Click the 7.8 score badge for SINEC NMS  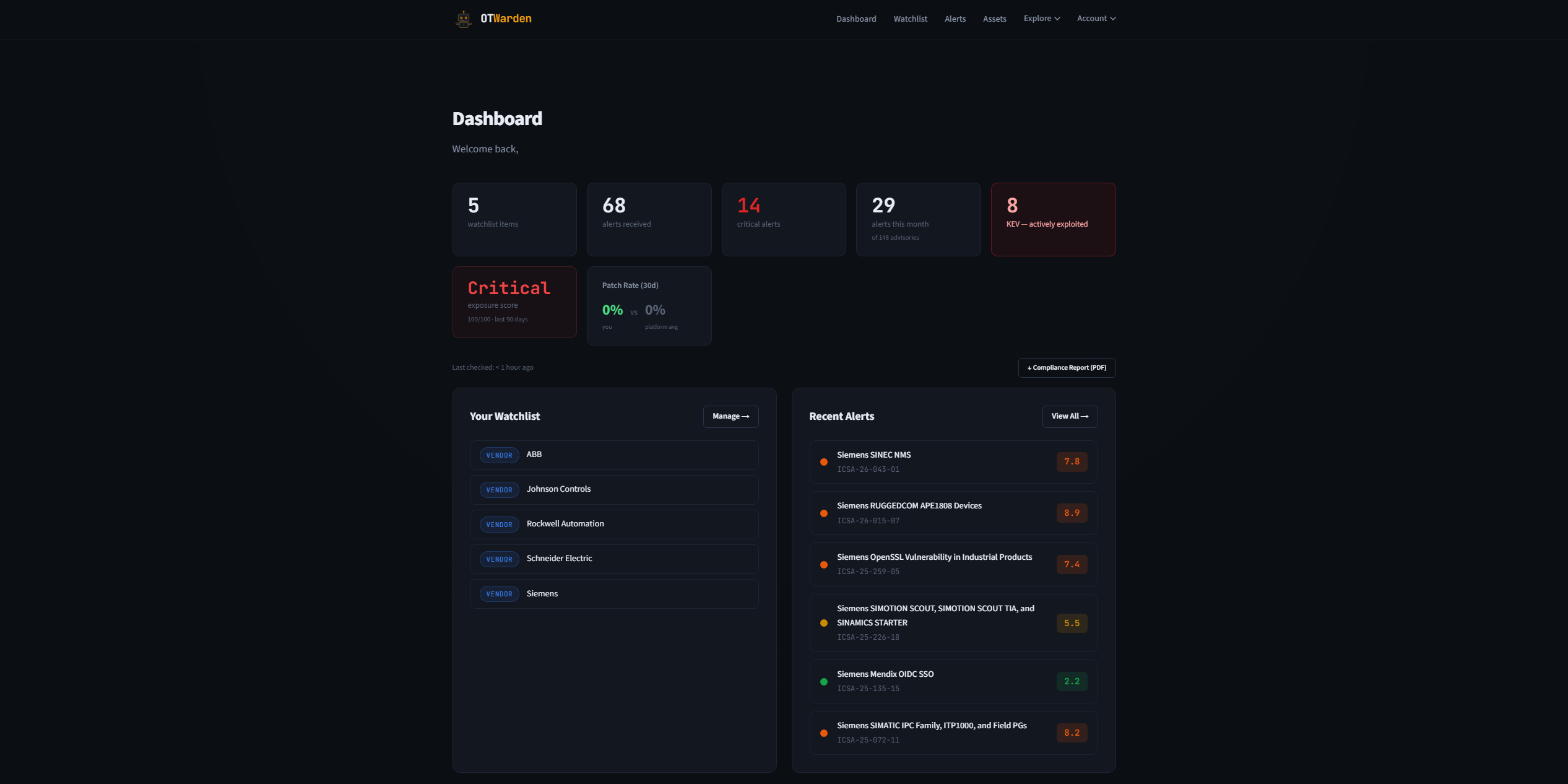click(x=1072, y=462)
